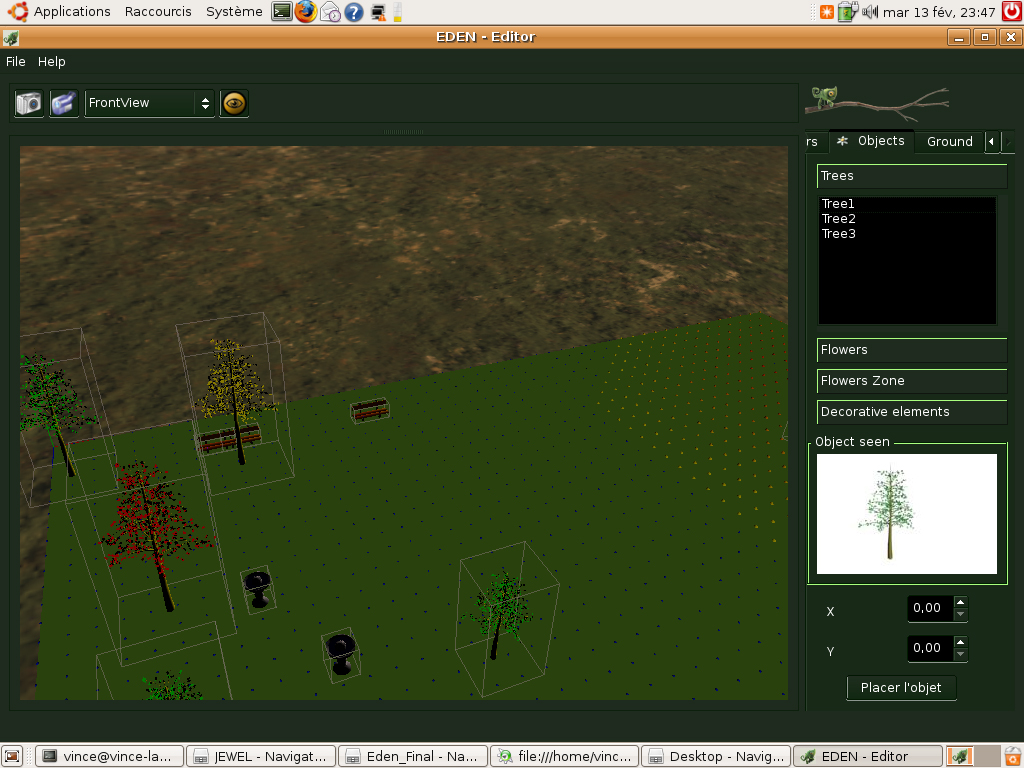Click the Object seen tree preview
Image resolution: width=1024 pixels, height=768 pixels.
tap(906, 514)
